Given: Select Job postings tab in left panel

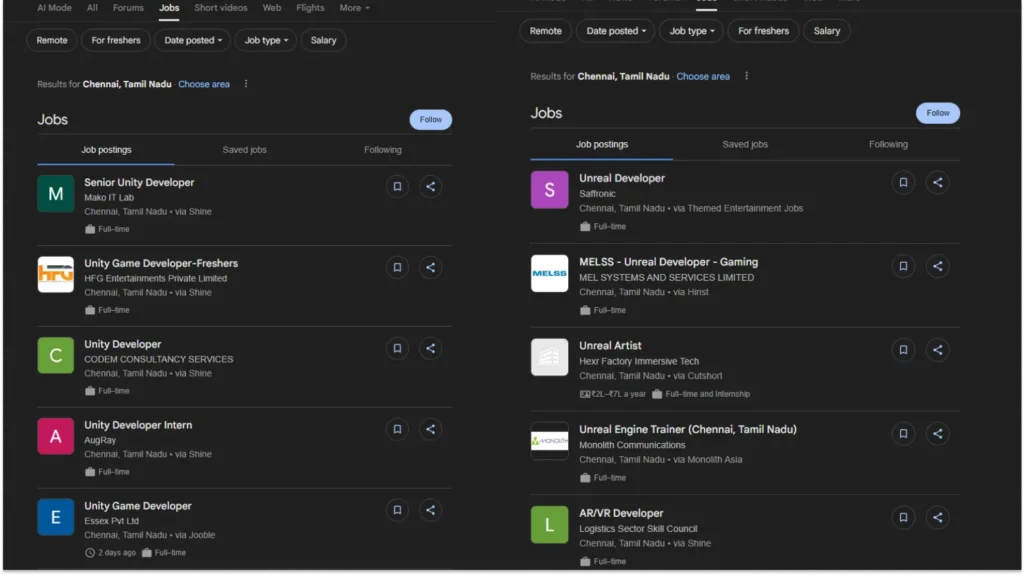Looking at the screenshot, I should (x=106, y=150).
